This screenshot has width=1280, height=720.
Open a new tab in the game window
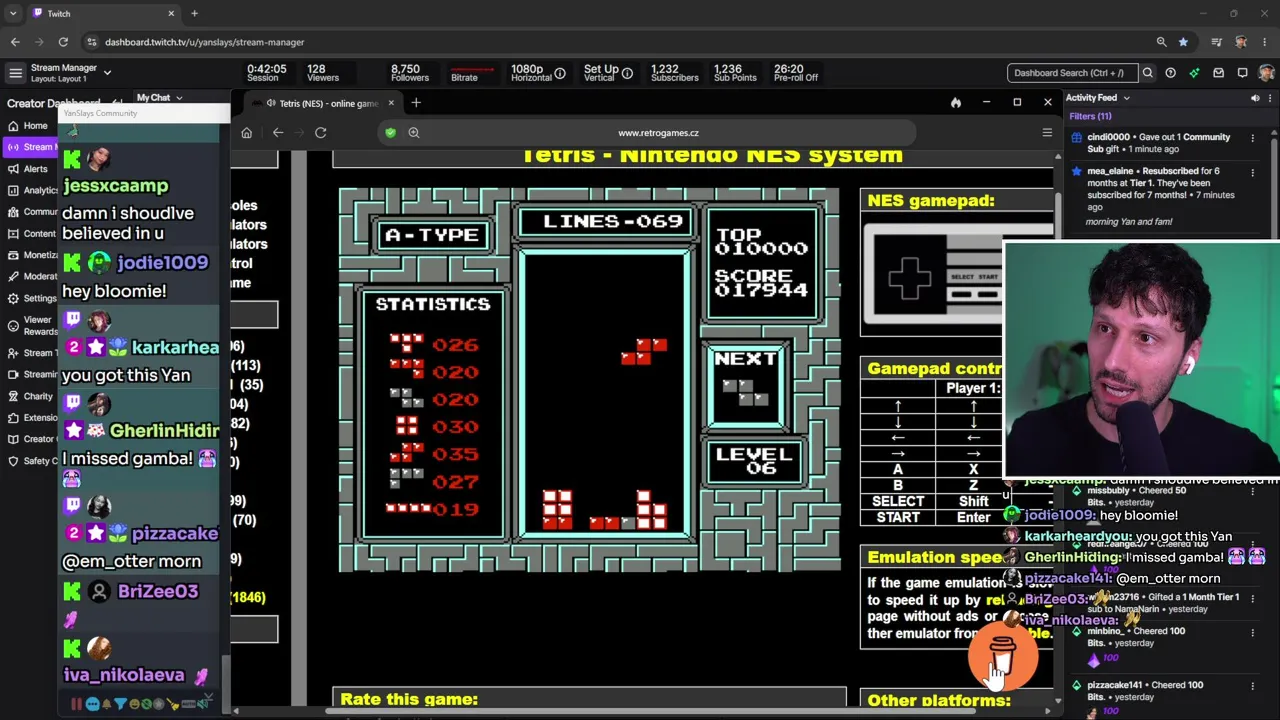click(x=416, y=103)
